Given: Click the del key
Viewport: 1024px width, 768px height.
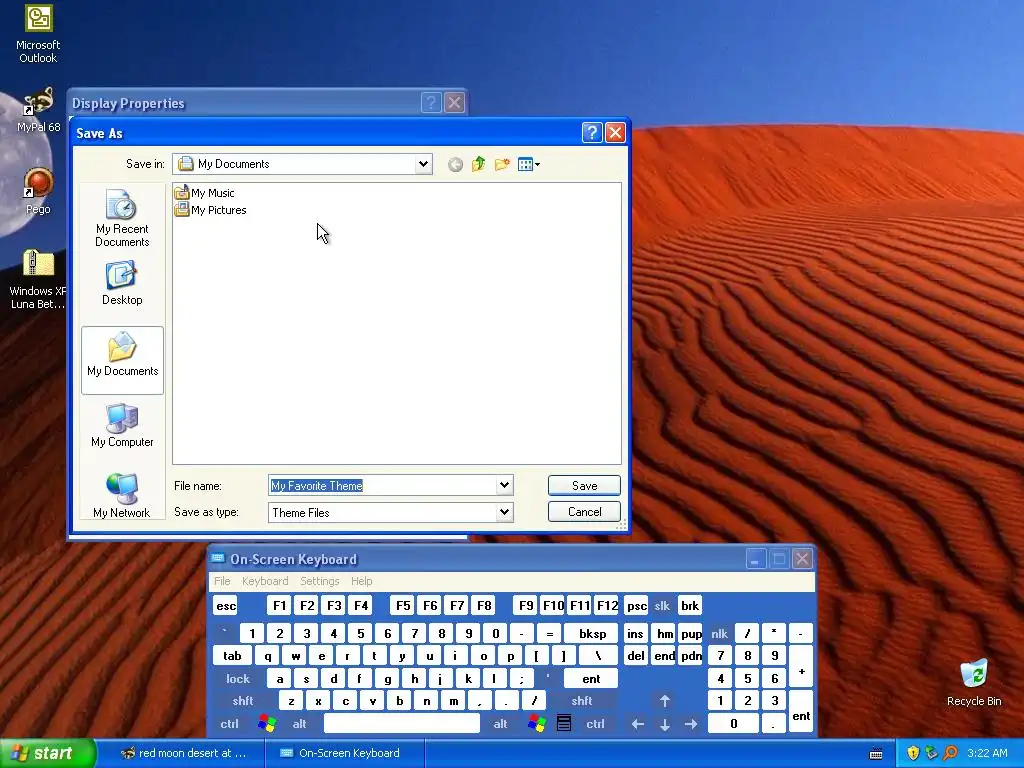Looking at the screenshot, I should coord(636,656).
